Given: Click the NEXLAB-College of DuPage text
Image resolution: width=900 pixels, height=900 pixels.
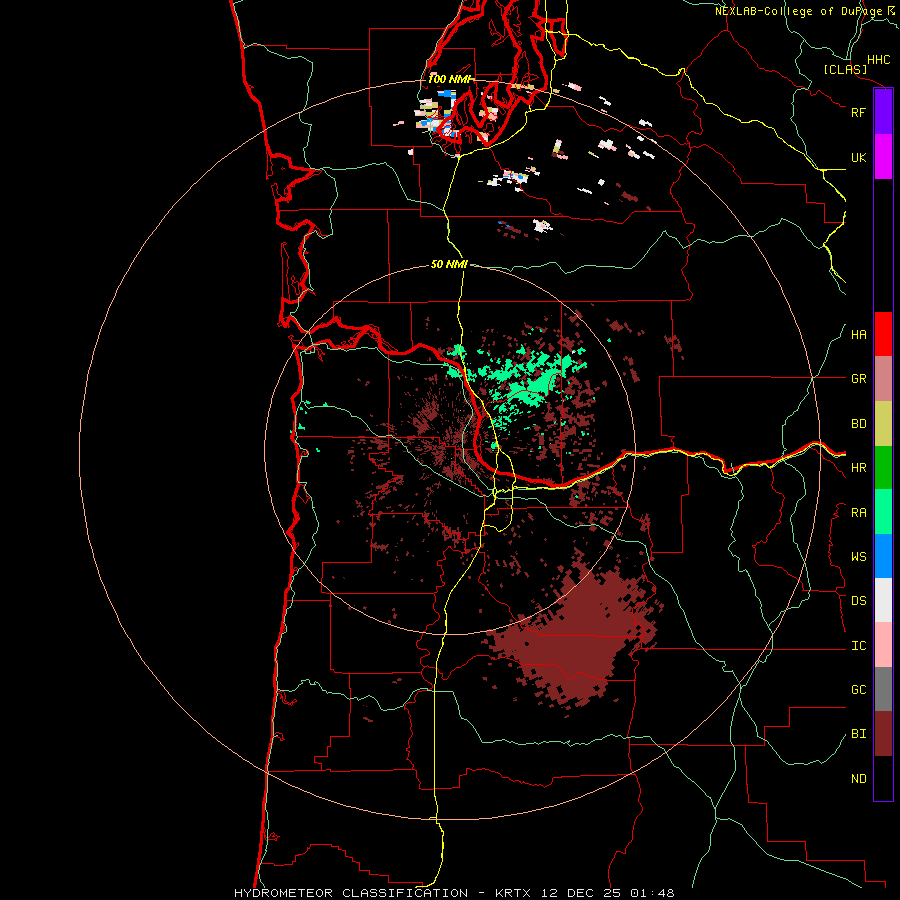Looking at the screenshot, I should (x=798, y=11).
